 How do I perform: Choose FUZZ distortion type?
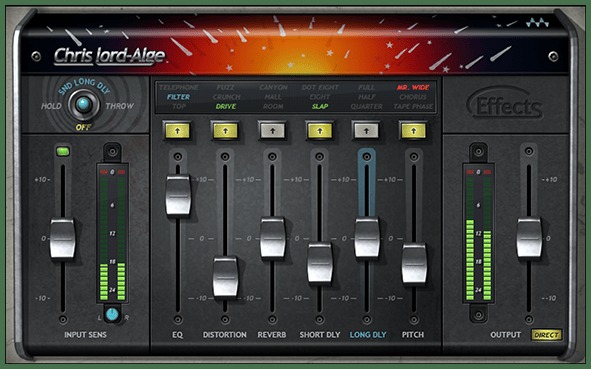point(226,87)
